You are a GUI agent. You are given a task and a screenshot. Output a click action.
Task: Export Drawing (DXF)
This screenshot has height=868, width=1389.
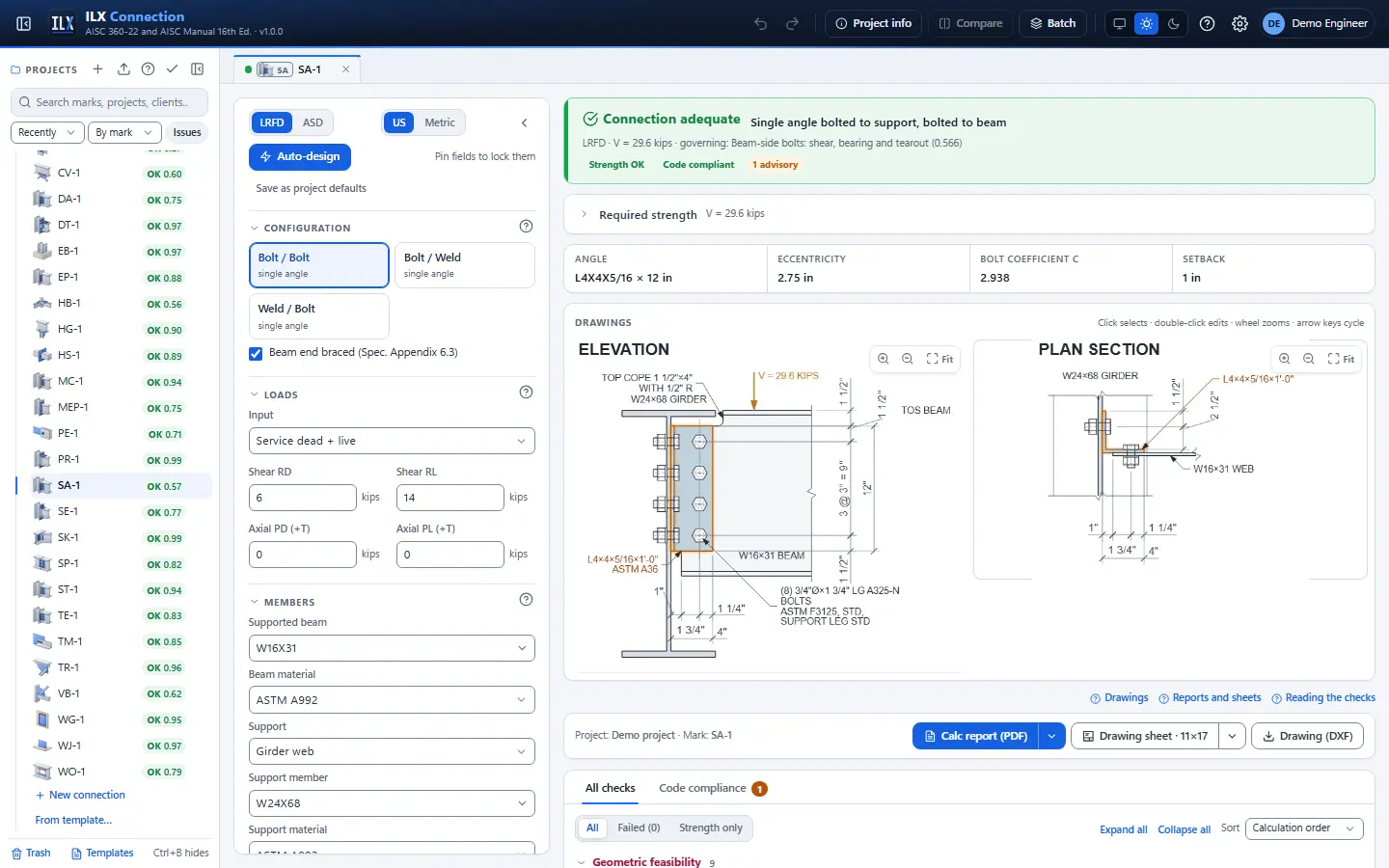(1307, 736)
